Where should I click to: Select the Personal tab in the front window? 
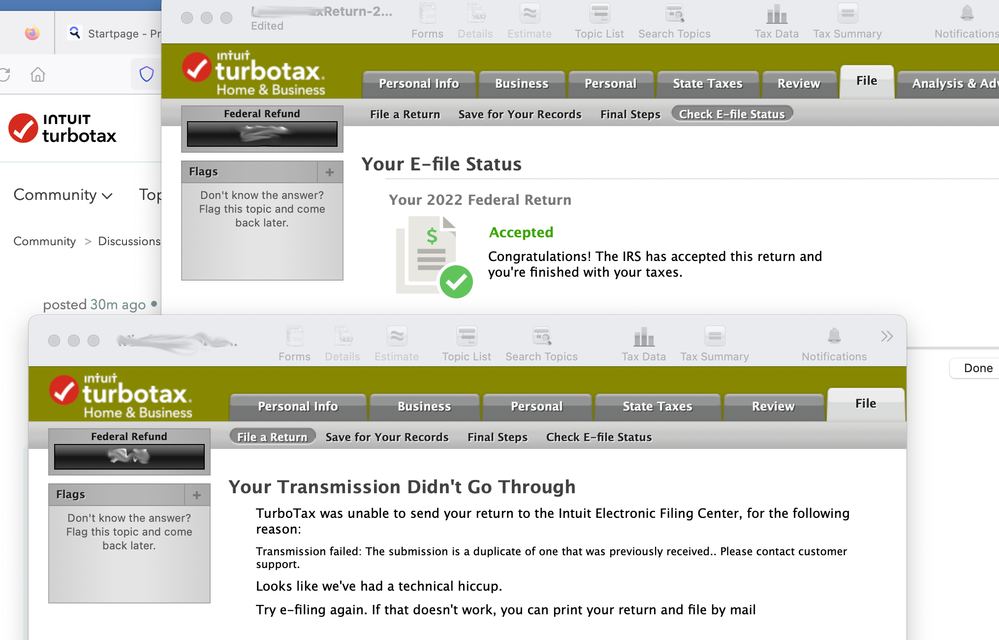537,406
